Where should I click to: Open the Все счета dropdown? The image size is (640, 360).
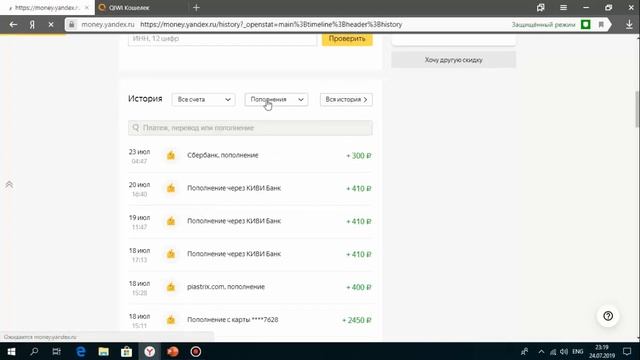[203, 100]
